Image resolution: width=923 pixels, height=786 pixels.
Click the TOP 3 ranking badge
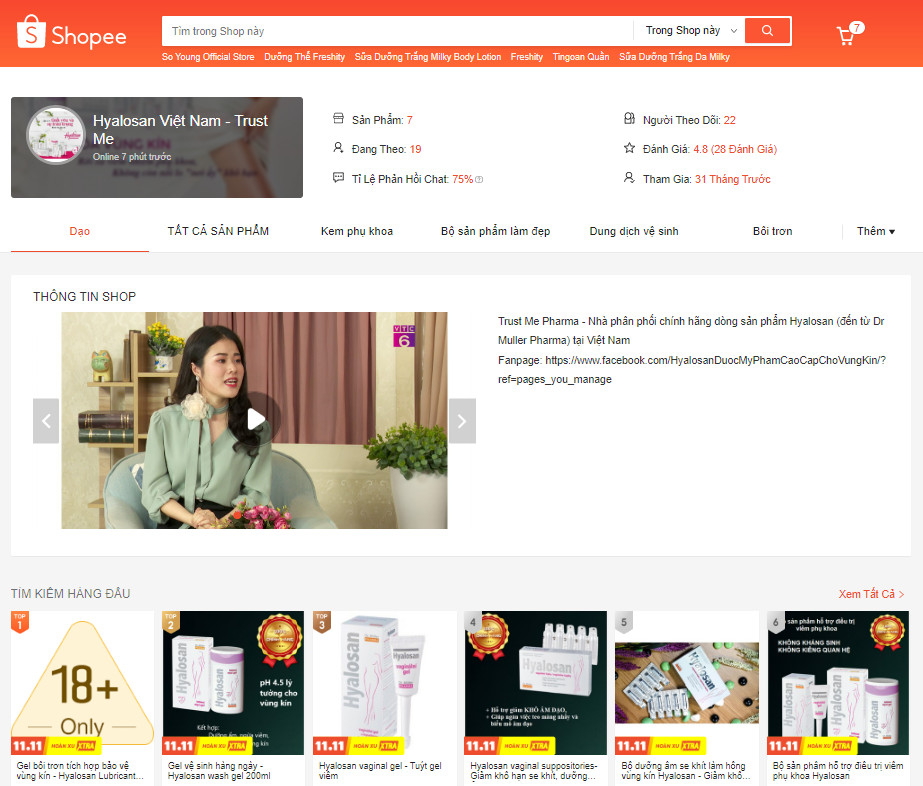(322, 621)
